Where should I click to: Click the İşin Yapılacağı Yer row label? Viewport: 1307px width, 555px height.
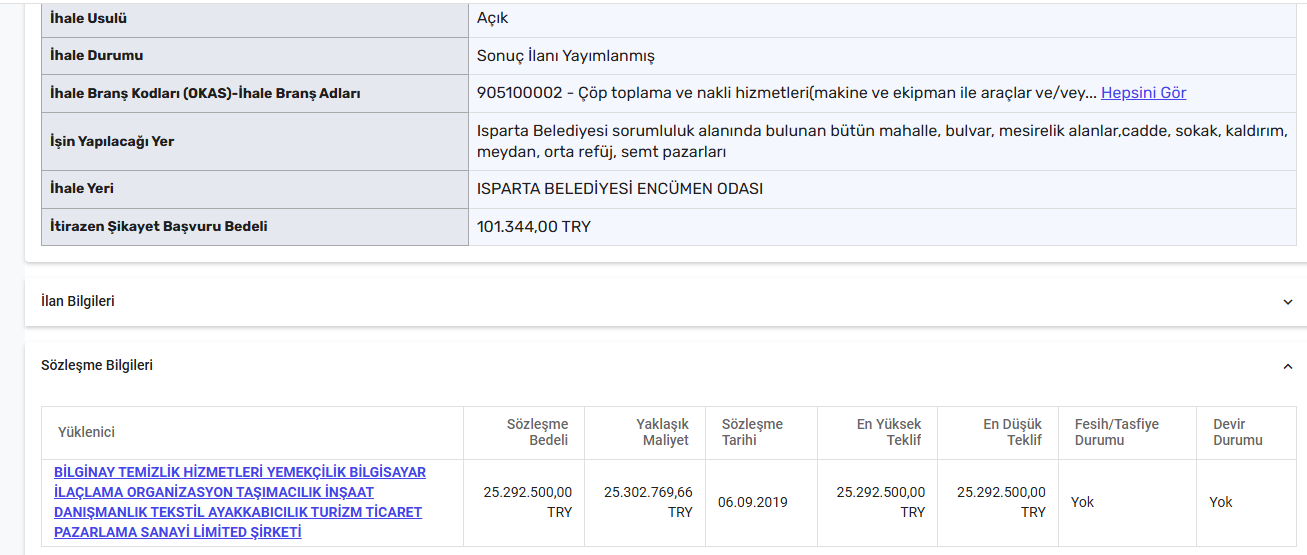pyautogui.click(x=112, y=141)
